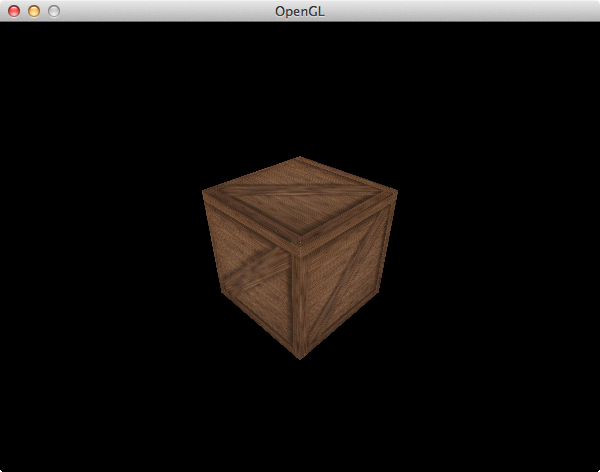
Task: Click the red close window button
Action: click(14, 11)
